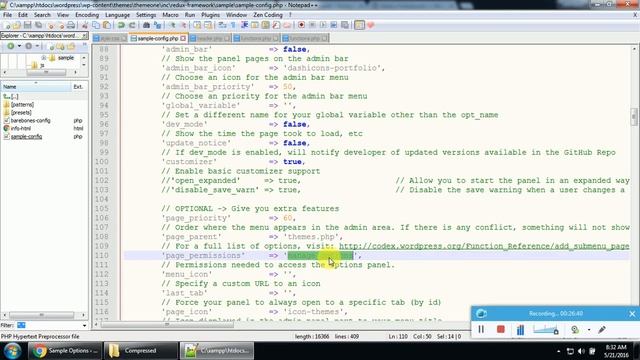The image size is (640, 360).
Task: Click the Save toolbar icon
Action: (27, 25)
